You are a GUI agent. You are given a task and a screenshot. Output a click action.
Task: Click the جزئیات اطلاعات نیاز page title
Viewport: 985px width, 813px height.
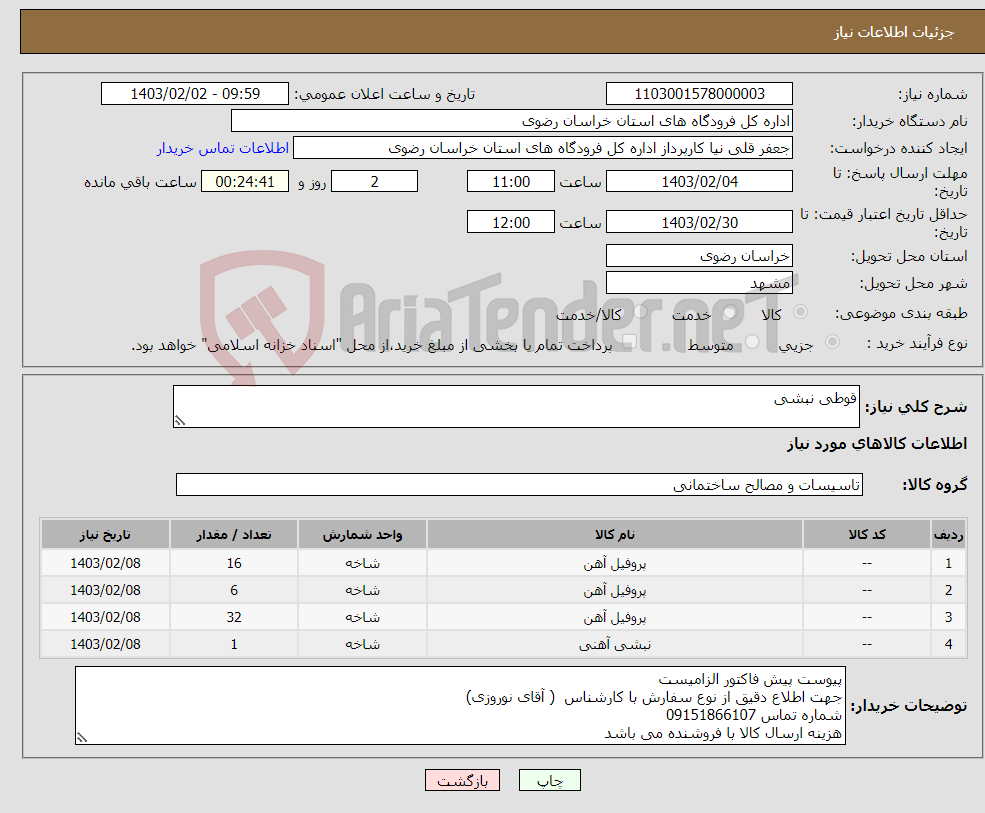click(893, 32)
